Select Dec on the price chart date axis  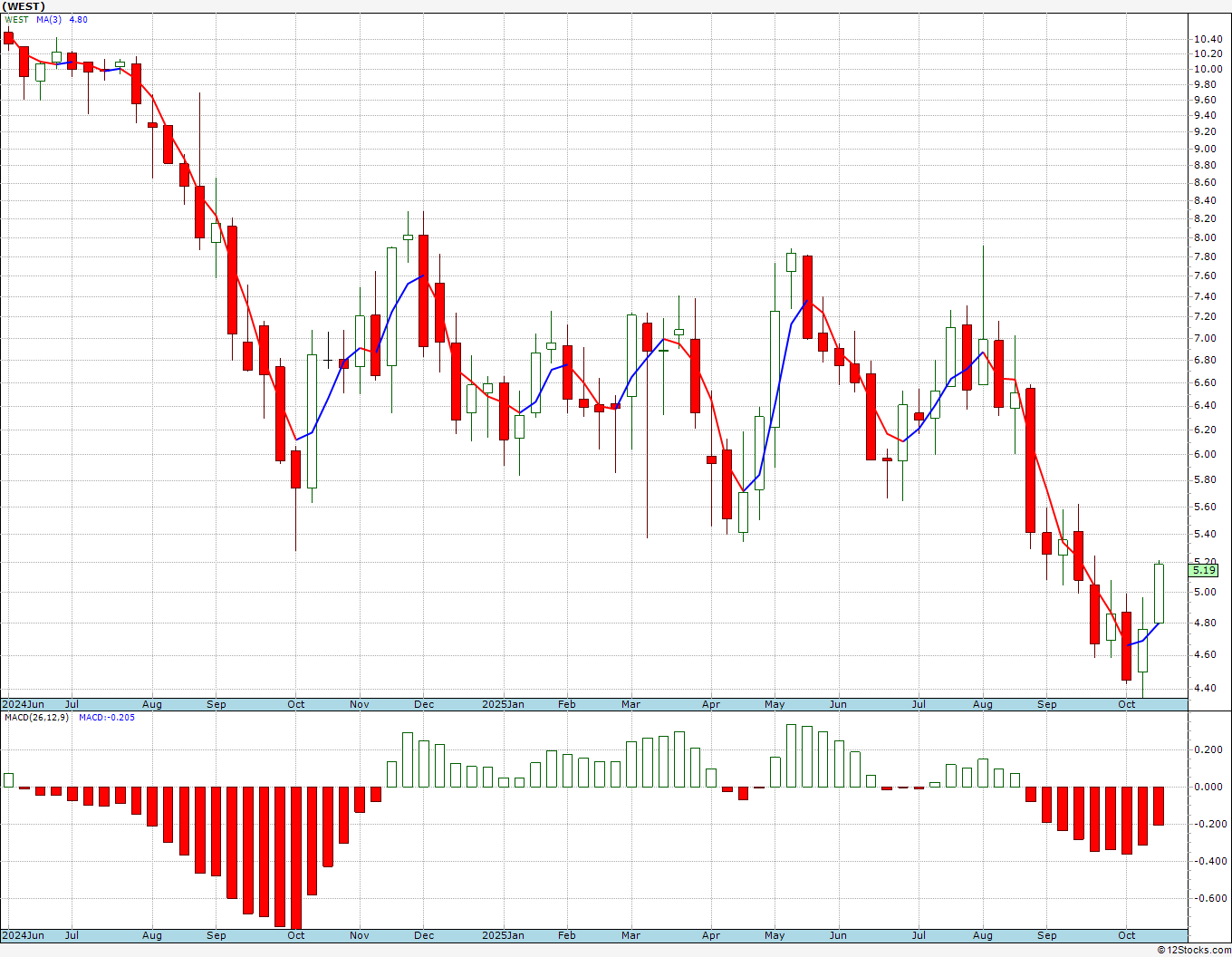[424, 704]
